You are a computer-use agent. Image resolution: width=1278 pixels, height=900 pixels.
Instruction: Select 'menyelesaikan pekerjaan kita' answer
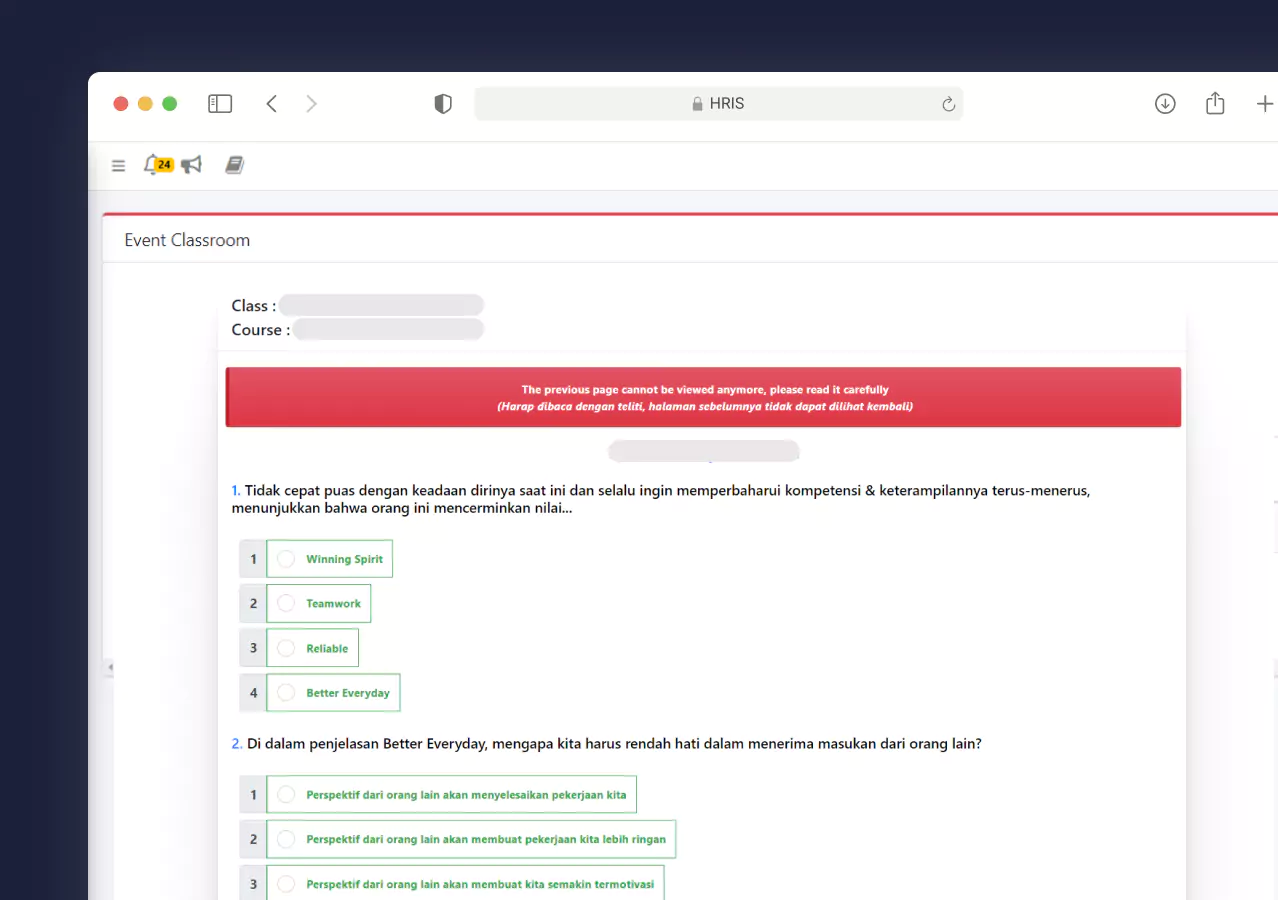tap(286, 795)
